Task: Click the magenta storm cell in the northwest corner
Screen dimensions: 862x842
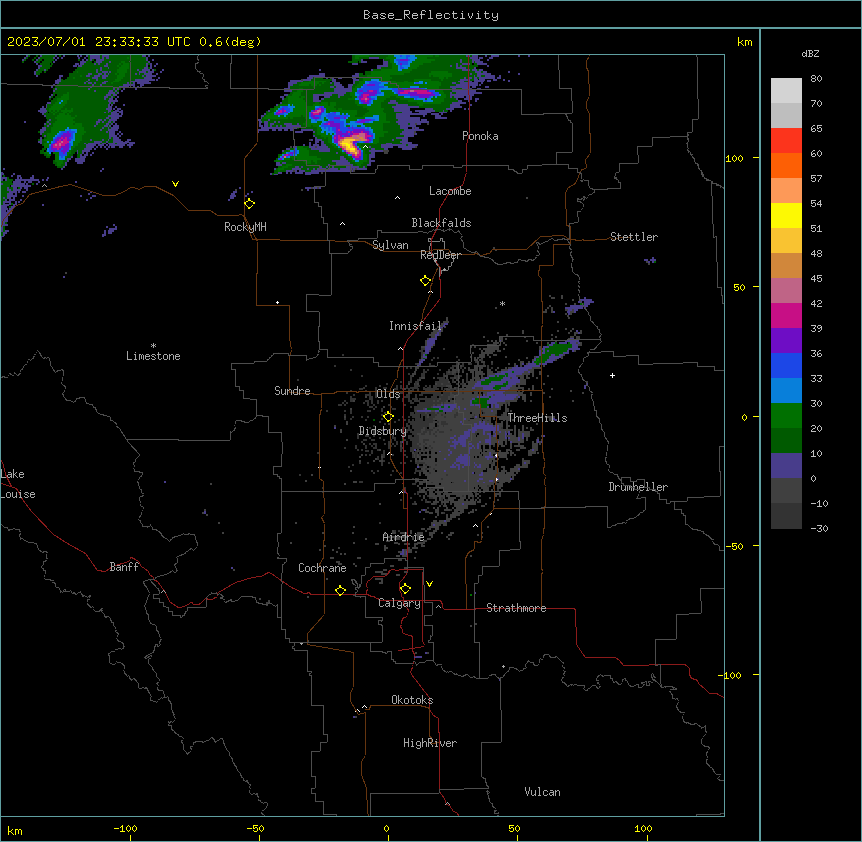Action: 62,142
